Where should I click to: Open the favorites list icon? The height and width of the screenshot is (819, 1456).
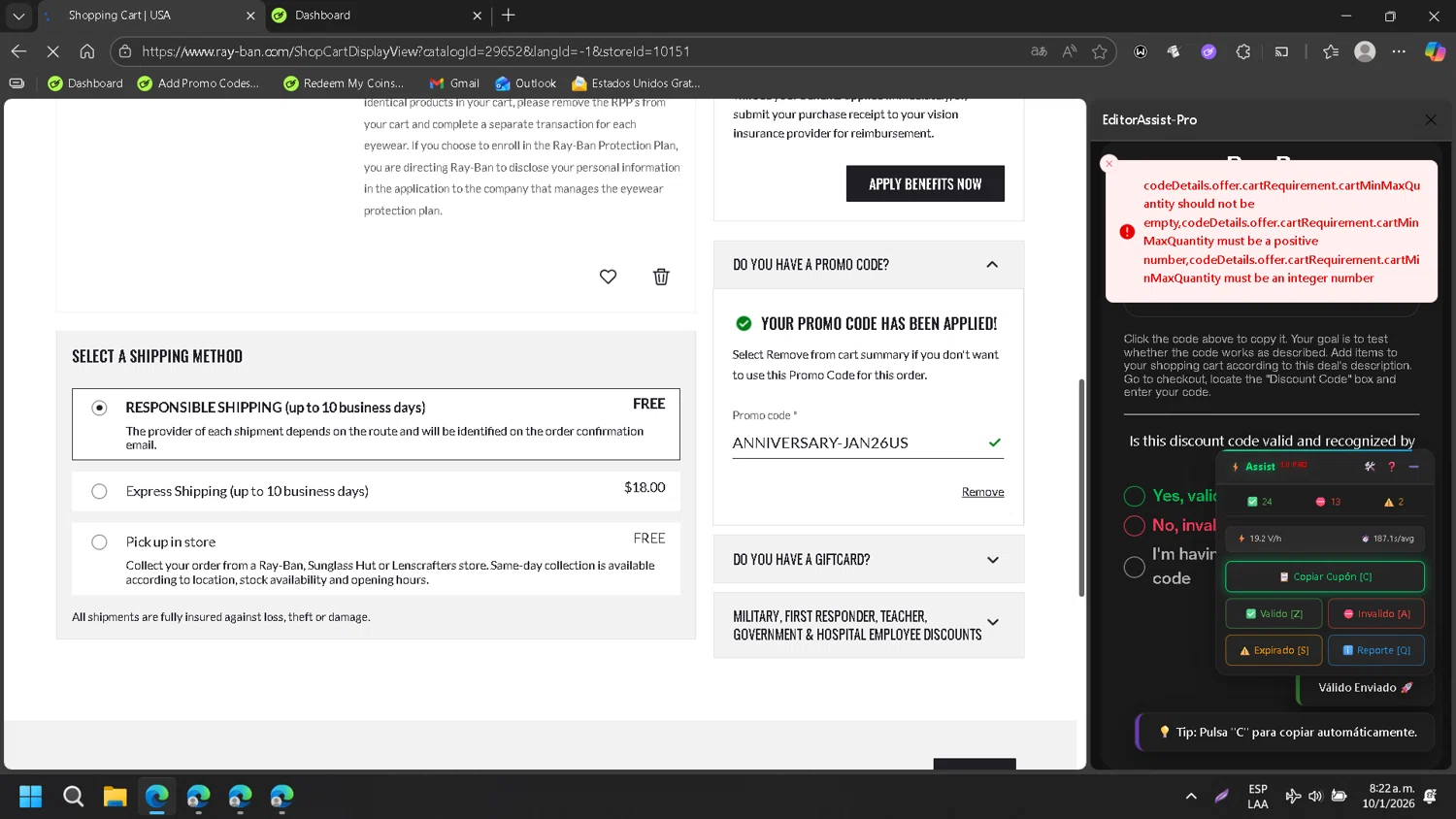[1330, 51]
